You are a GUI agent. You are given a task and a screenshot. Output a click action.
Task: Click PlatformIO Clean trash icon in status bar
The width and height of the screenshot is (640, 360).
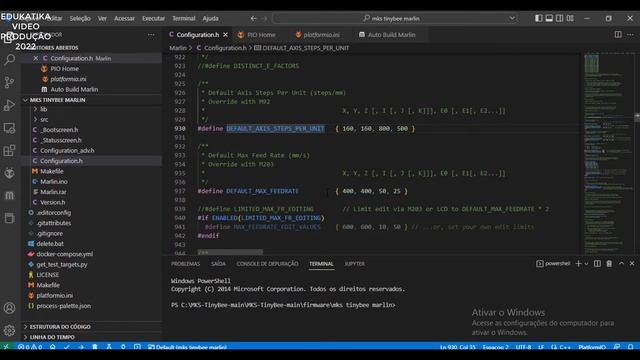point(95,347)
